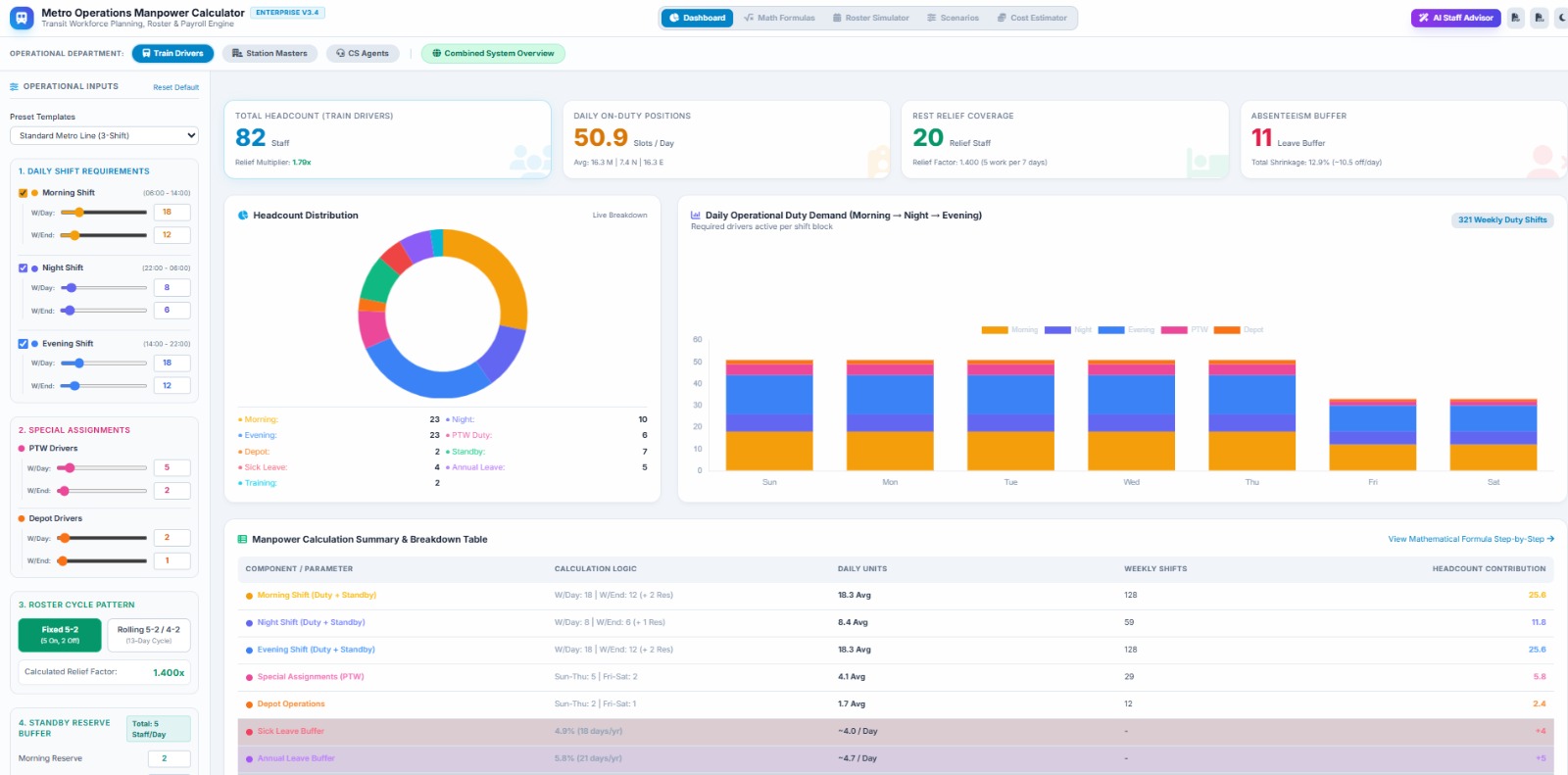
Task: Toggle Depot series in chart legend
Action: click(x=1239, y=330)
